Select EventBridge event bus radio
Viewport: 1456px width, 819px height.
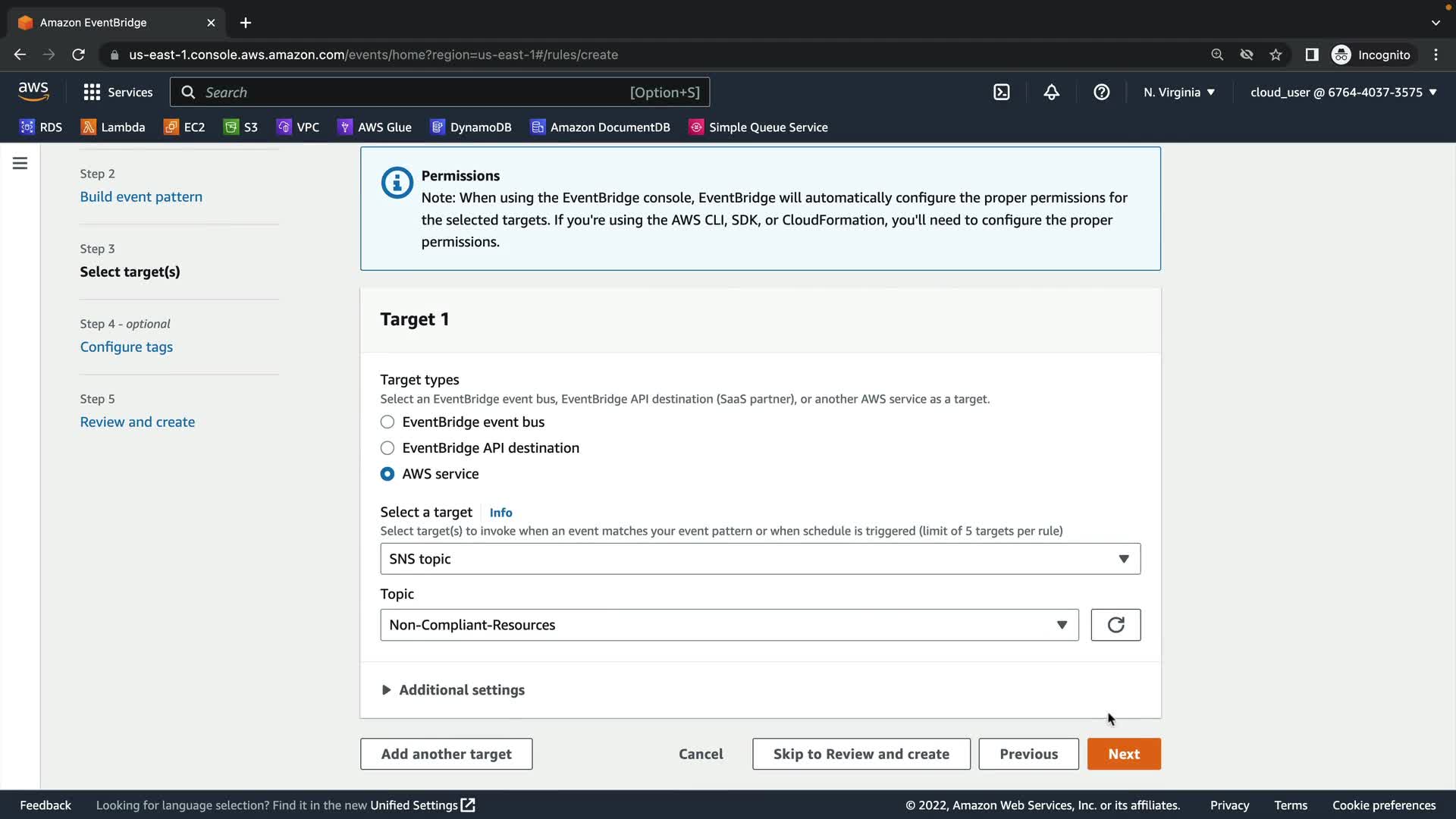click(x=388, y=422)
